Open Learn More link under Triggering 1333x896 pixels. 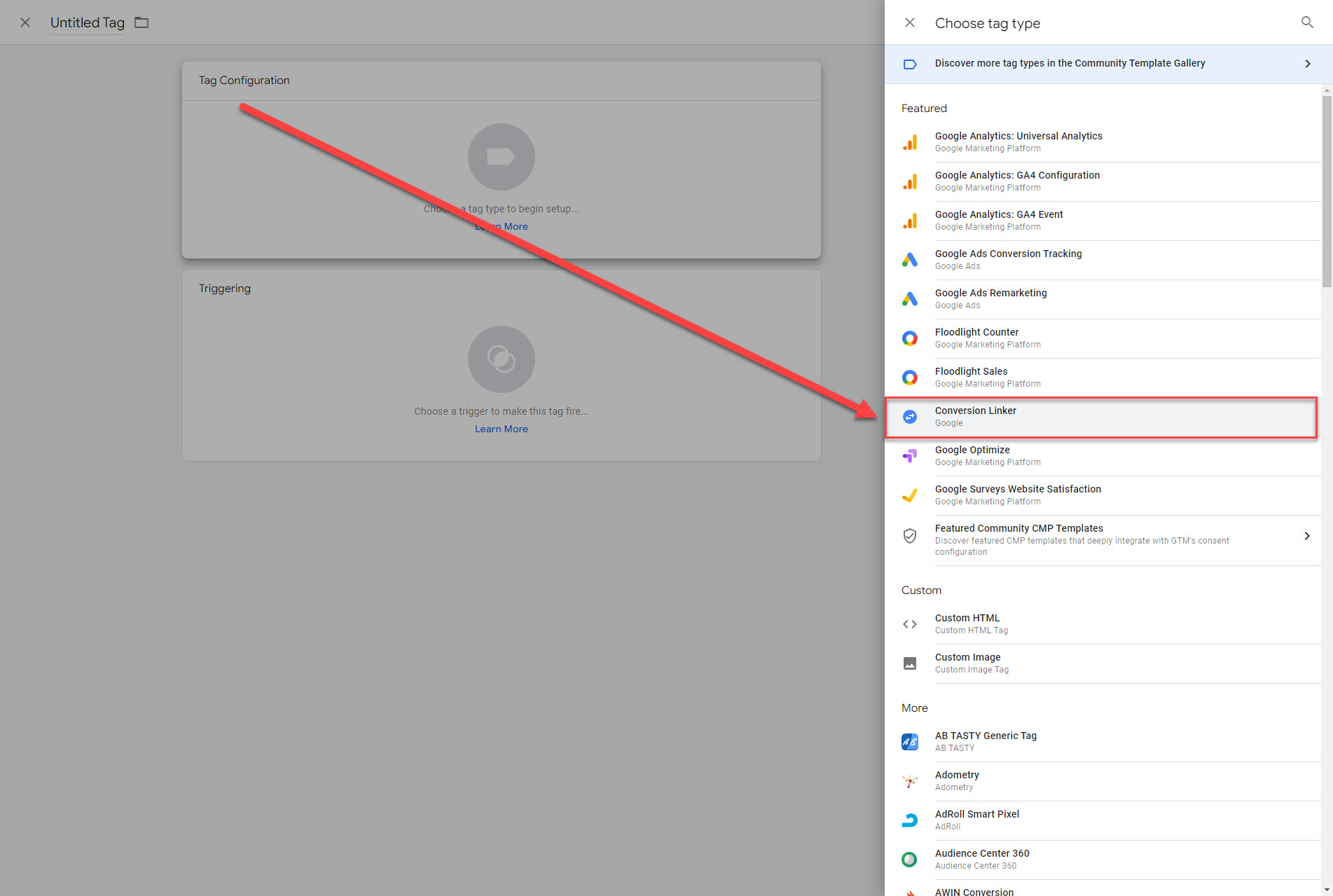[x=501, y=429]
